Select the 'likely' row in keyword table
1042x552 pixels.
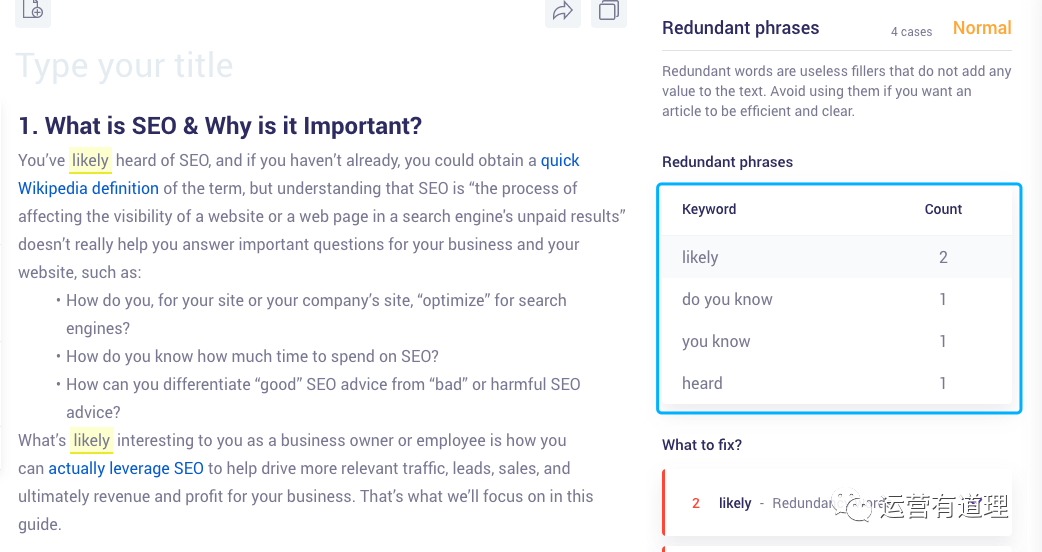pyautogui.click(x=837, y=257)
